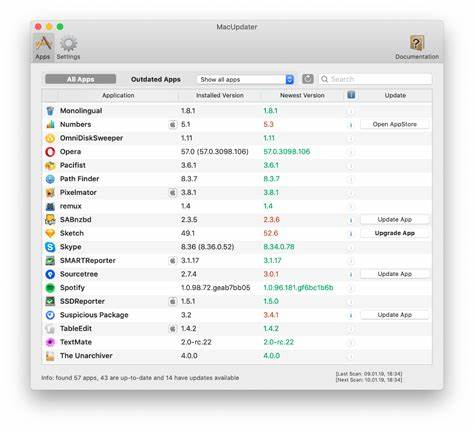Sort by the Update column header

point(395,95)
